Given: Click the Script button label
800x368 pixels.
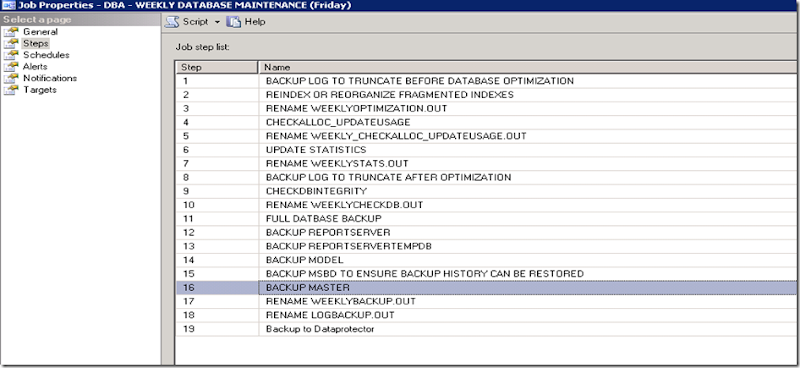Looking at the screenshot, I should click(x=195, y=22).
